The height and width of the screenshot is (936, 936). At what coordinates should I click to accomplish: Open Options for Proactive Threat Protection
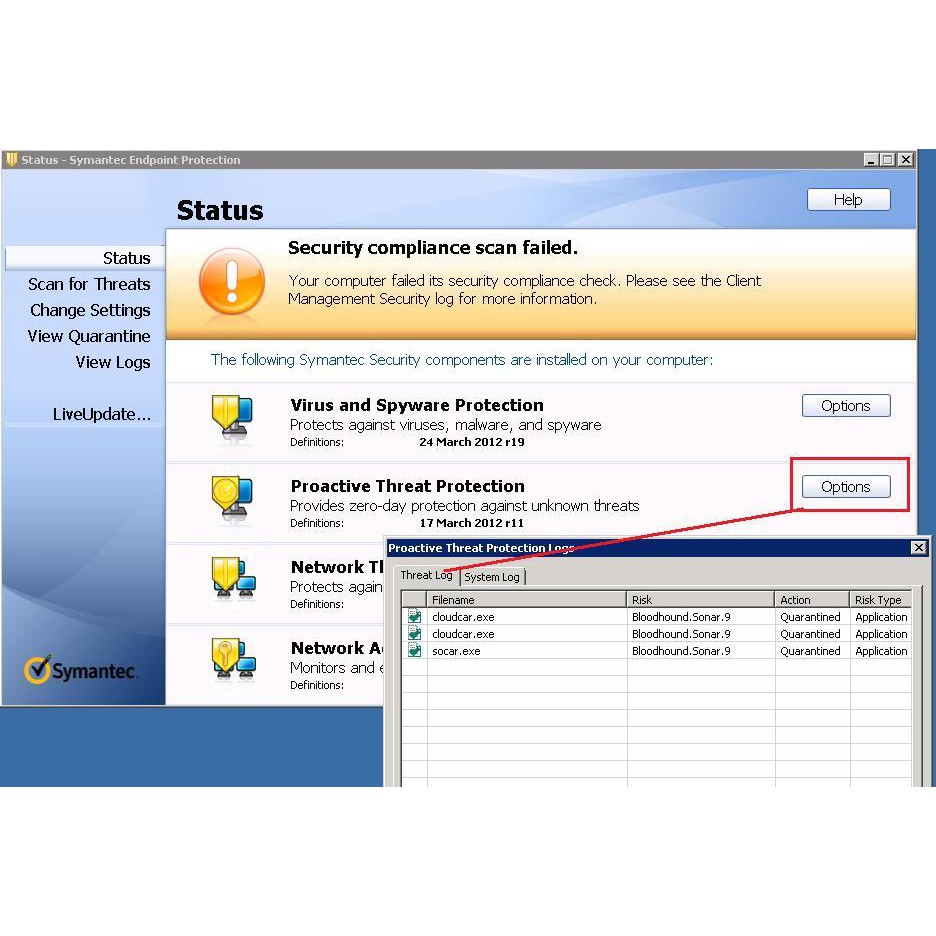845,487
